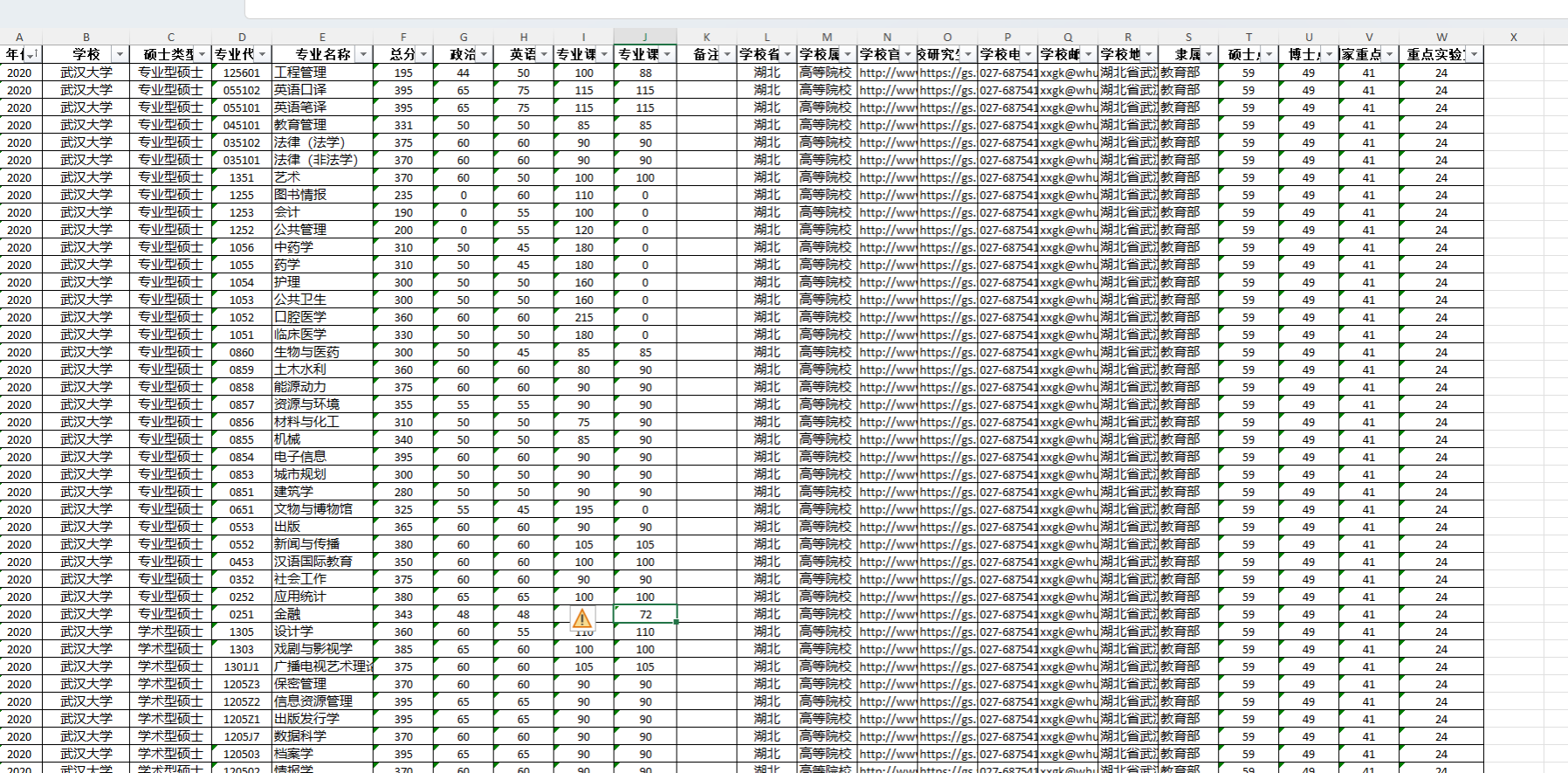Select the 英语笔译 cell
The image size is (1568, 773).
click(322, 107)
